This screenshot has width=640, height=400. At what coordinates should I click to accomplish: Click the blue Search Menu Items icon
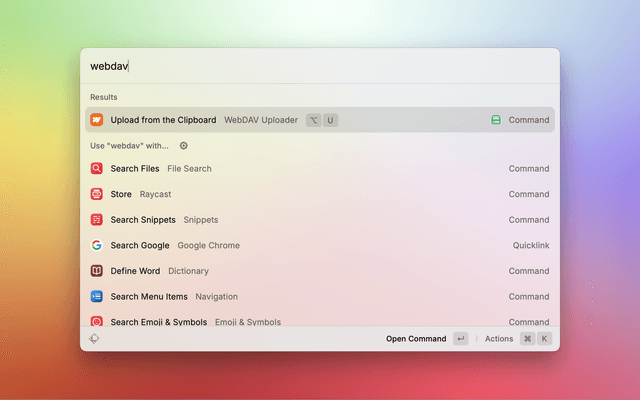pyautogui.click(x=97, y=296)
